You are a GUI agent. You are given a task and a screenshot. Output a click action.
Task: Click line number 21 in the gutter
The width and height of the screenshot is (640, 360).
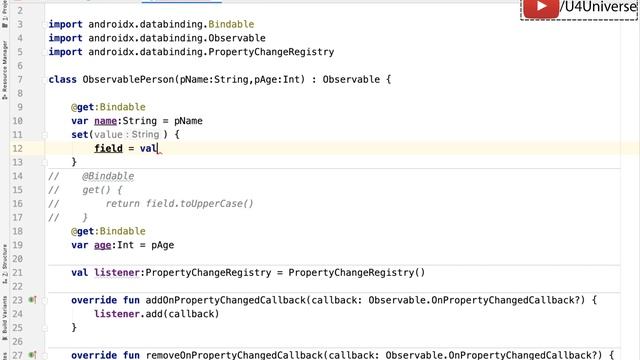pos(17,273)
